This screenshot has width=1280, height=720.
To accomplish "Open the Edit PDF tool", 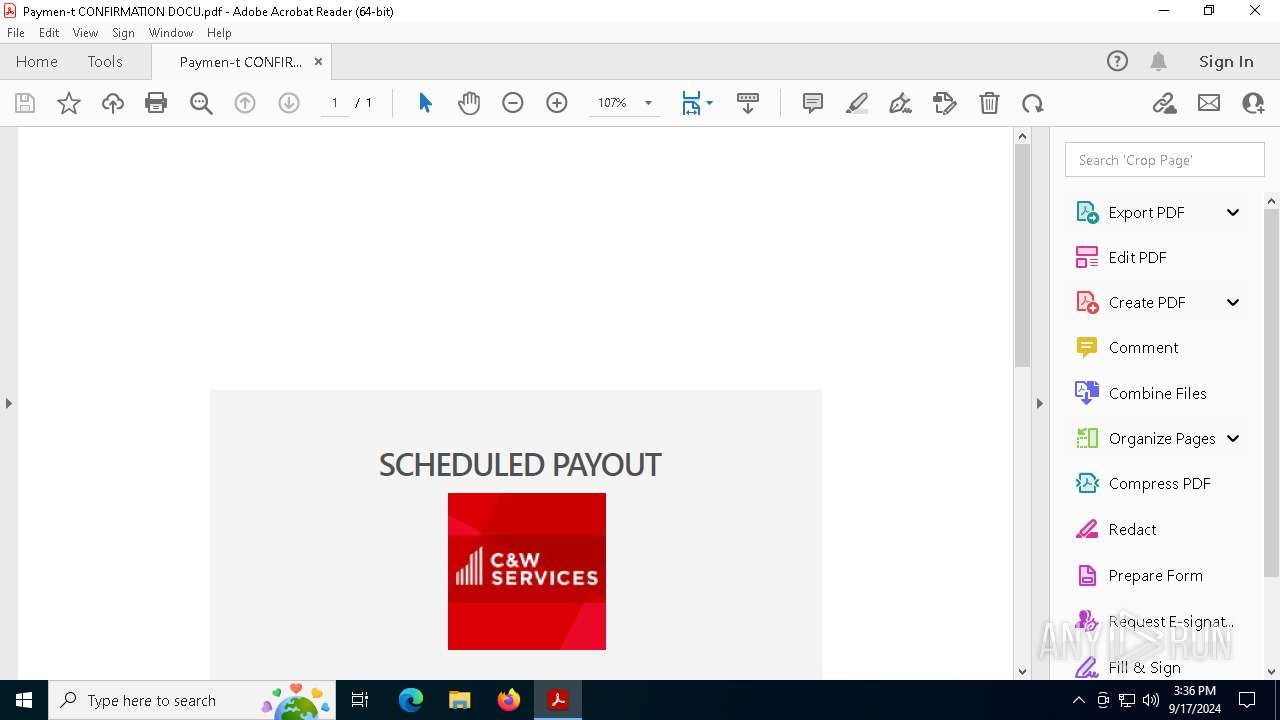I will pyautogui.click(x=1121, y=257).
